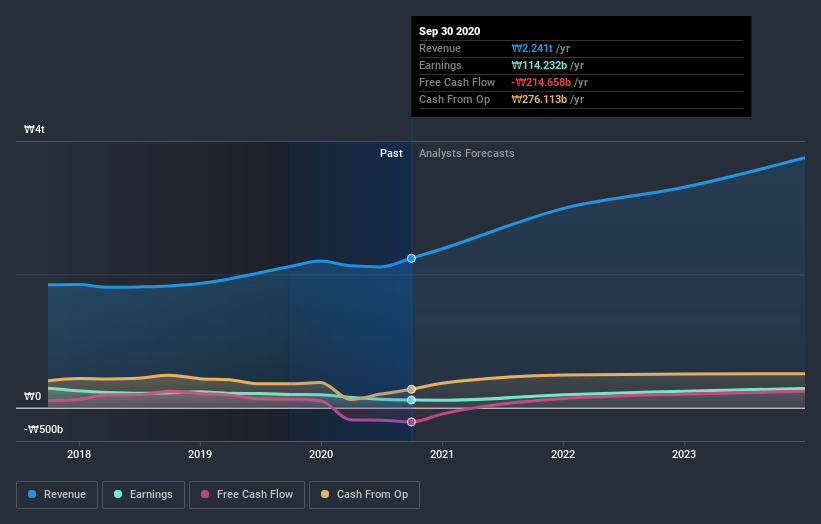Screen dimensions: 821x524
Task: Toggle the Revenue series legend button
Action: [x=57, y=495]
